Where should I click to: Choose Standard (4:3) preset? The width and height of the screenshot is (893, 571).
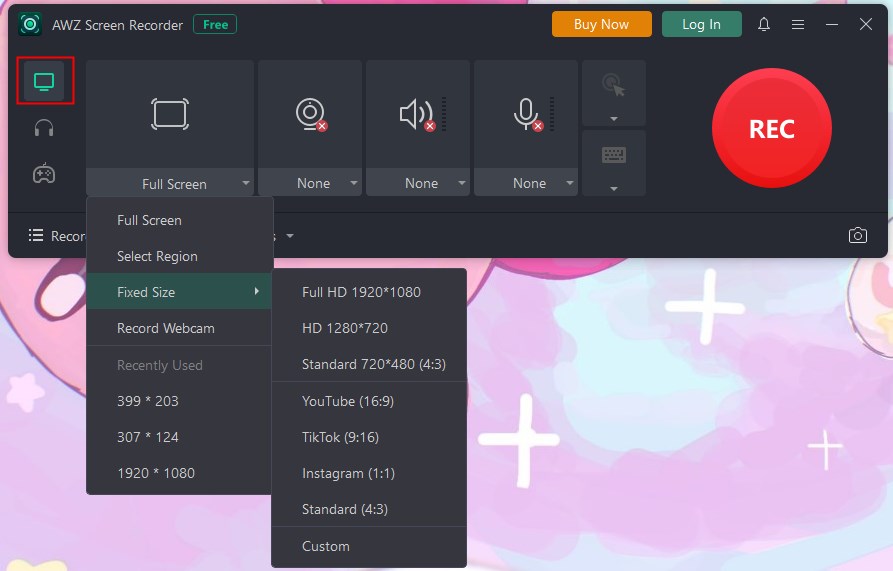369,510
